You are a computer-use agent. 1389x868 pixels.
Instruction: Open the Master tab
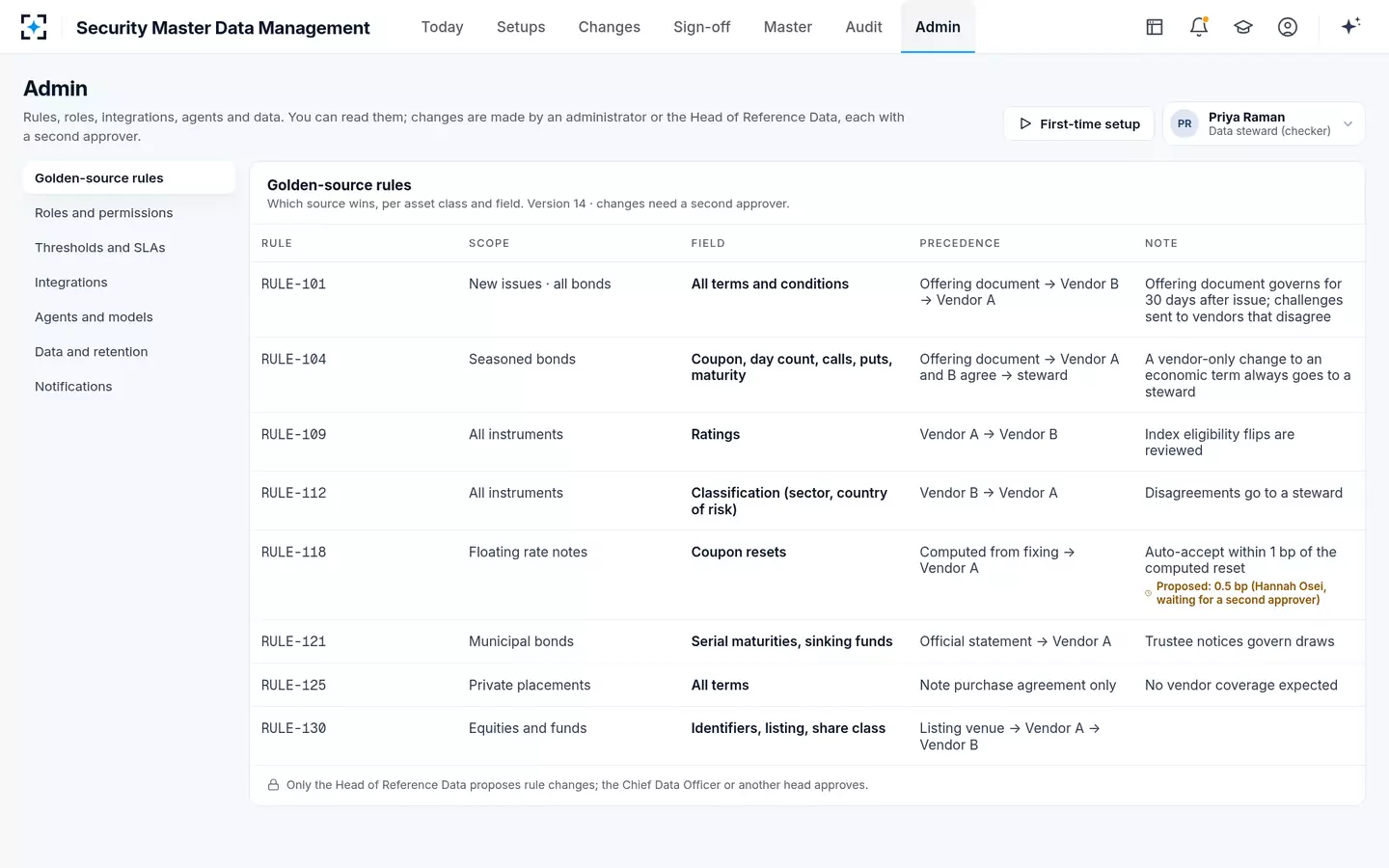(788, 27)
